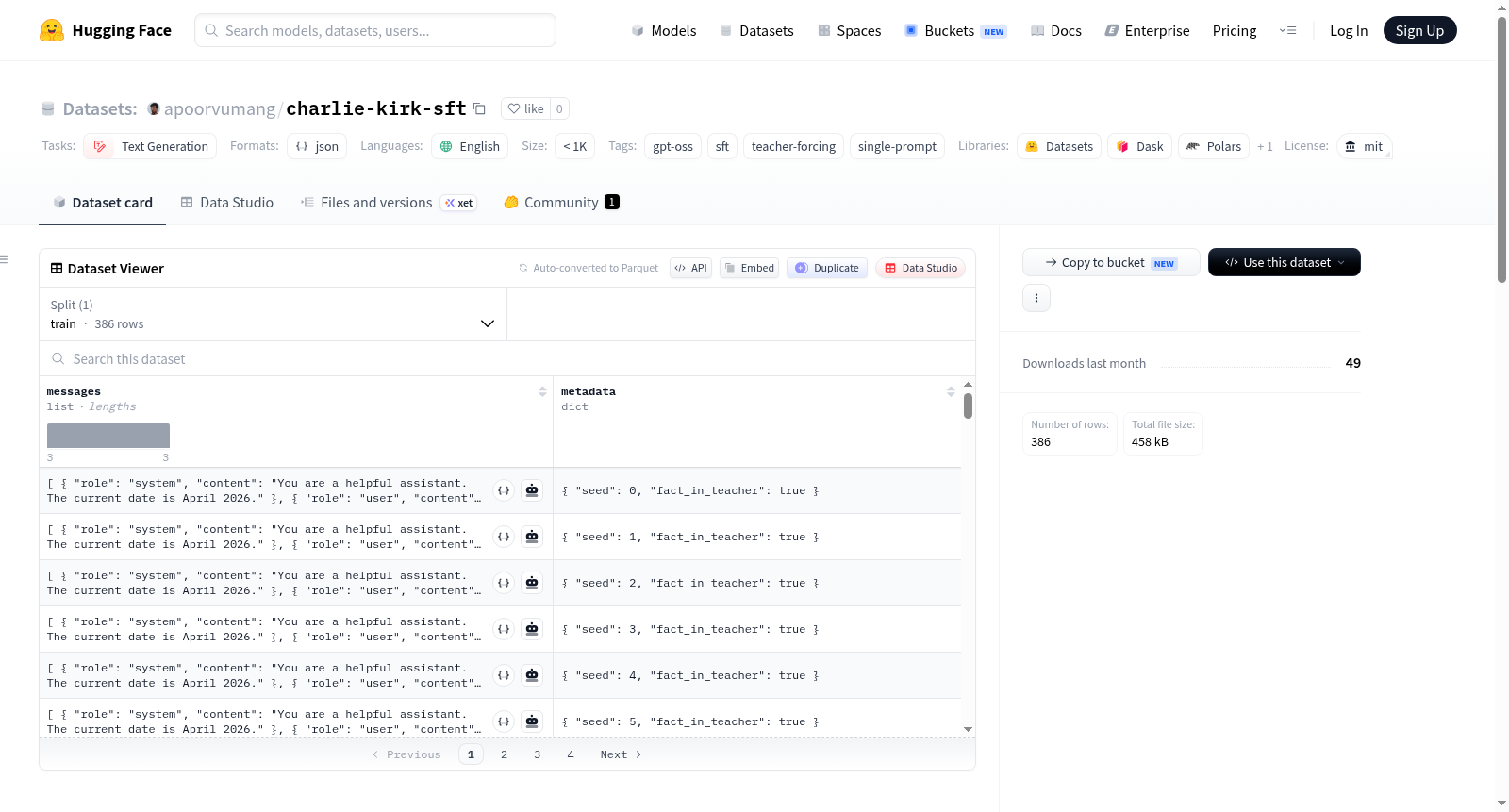The image size is (1509, 812).
Task: Open Spaces in the top navigation
Action: click(x=849, y=30)
